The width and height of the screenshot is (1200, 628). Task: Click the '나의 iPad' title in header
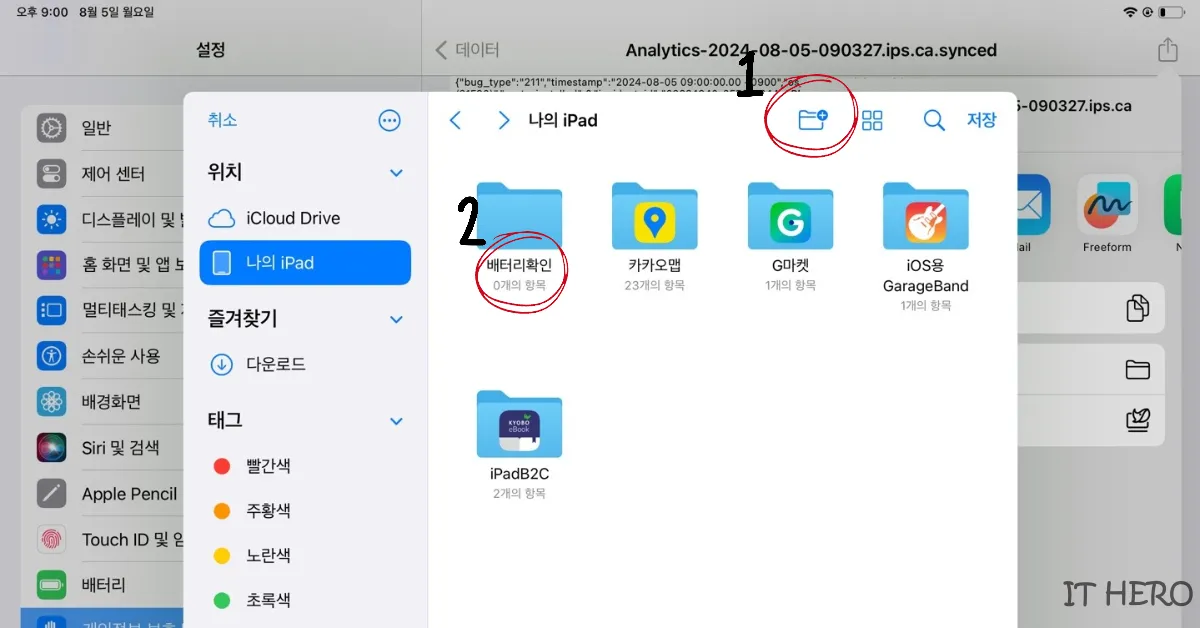coord(563,120)
